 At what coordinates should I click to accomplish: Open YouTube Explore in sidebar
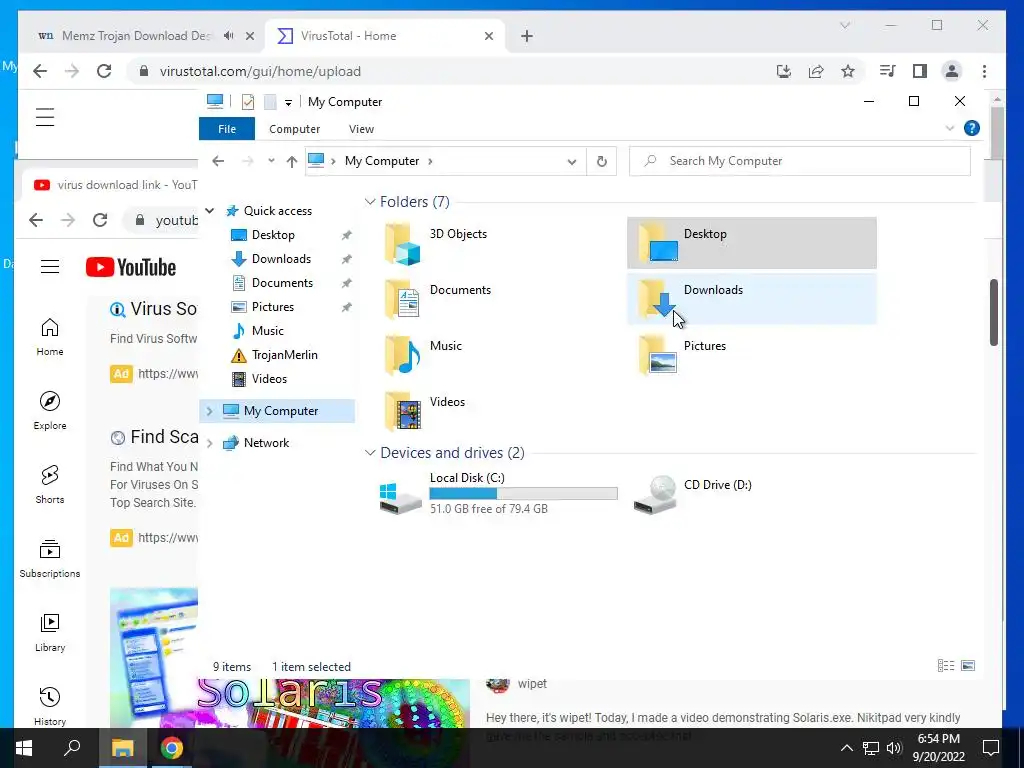click(50, 411)
